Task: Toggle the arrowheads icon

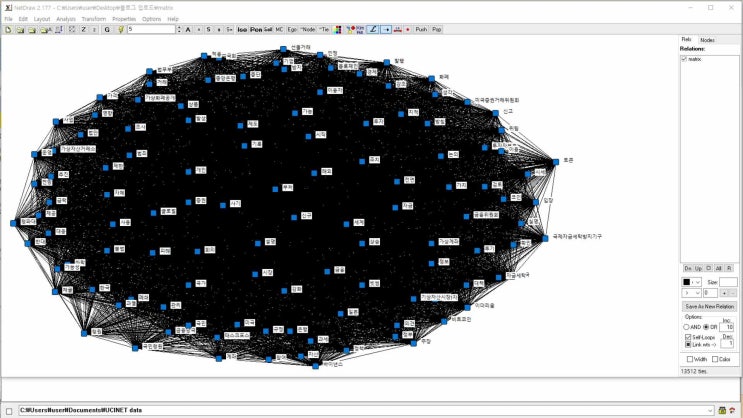Action: (x=386, y=29)
